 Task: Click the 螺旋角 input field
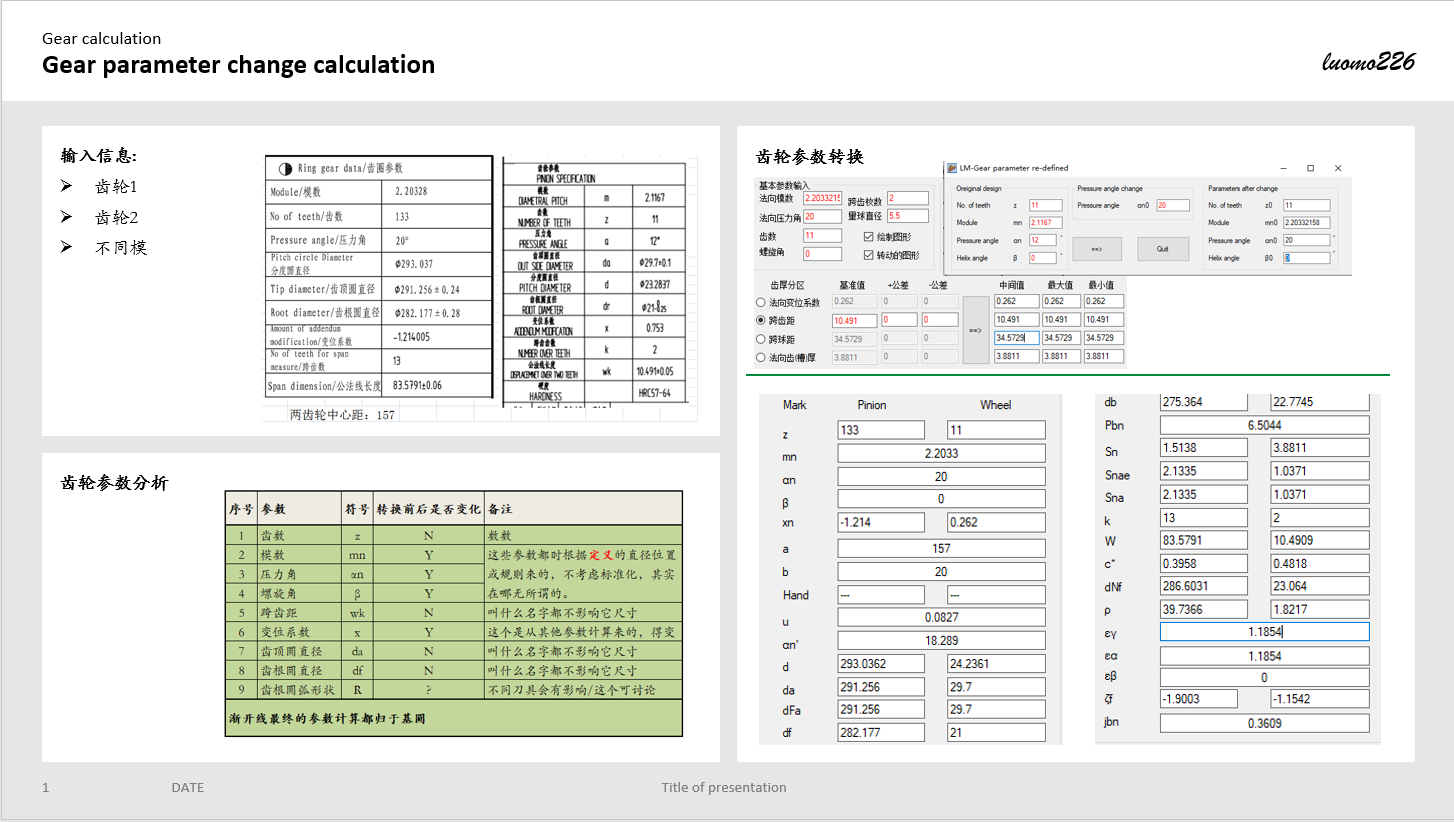(823, 254)
